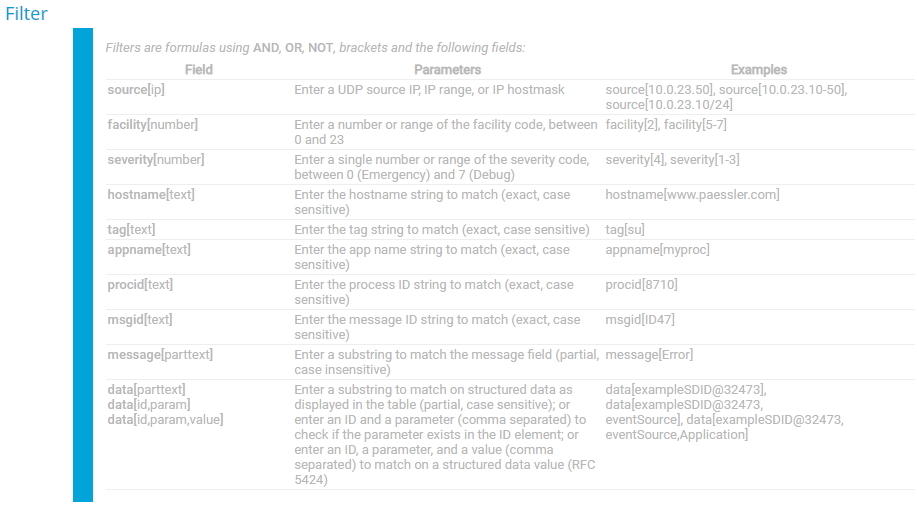Click the severity[number] field name

click(x=155, y=160)
